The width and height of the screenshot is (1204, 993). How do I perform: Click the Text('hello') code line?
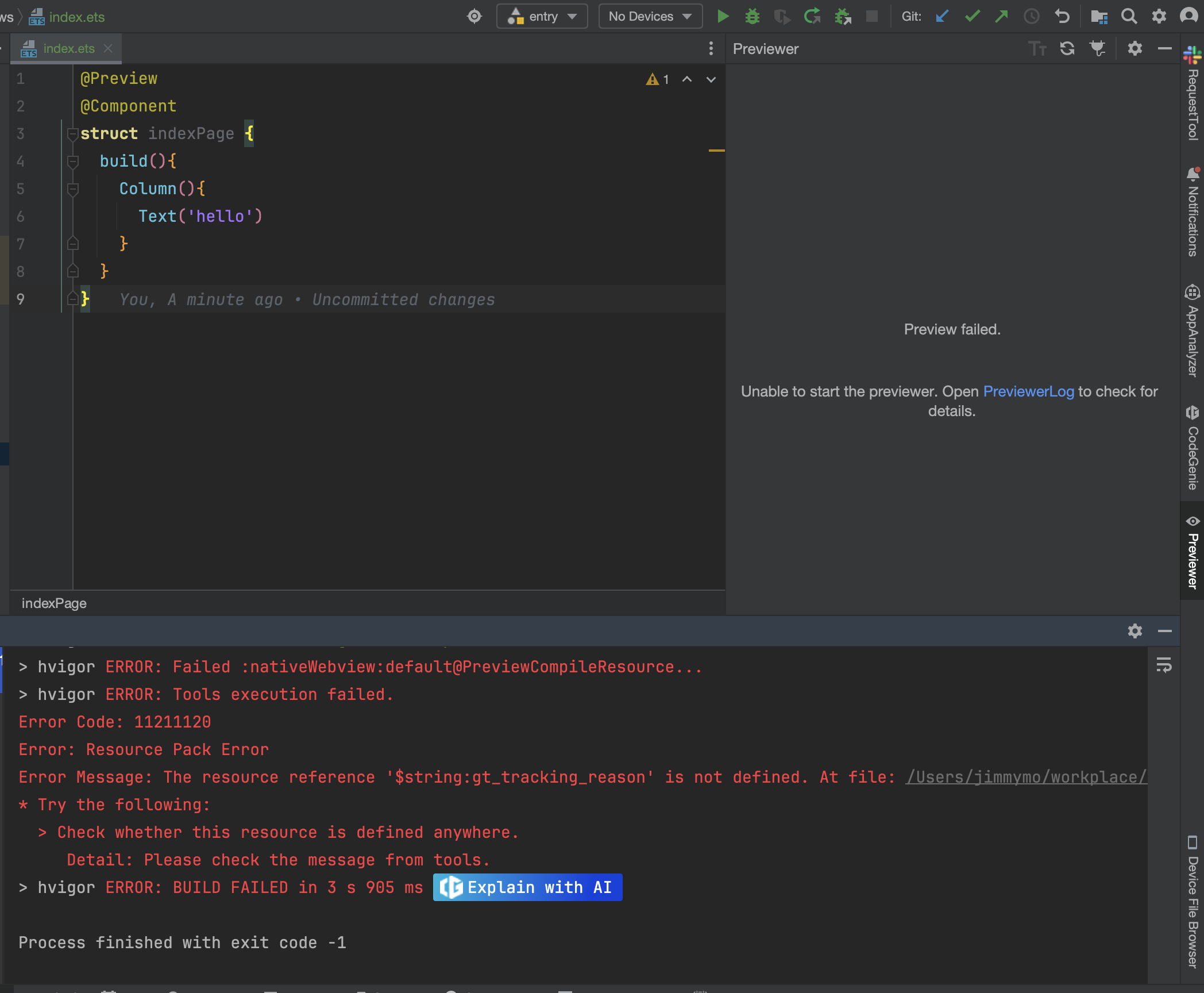[200, 216]
